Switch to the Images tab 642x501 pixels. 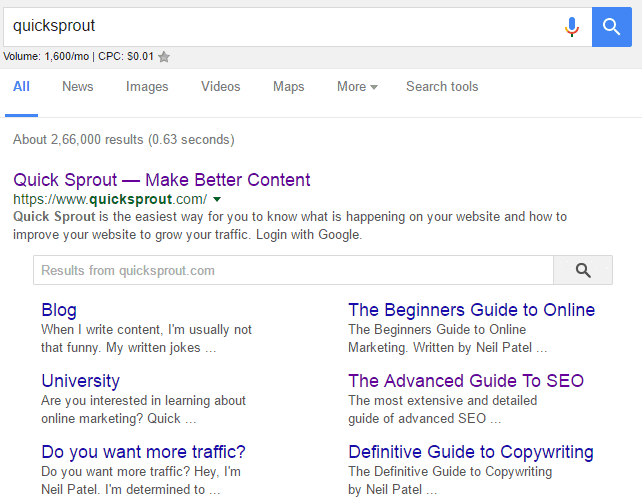tap(147, 87)
